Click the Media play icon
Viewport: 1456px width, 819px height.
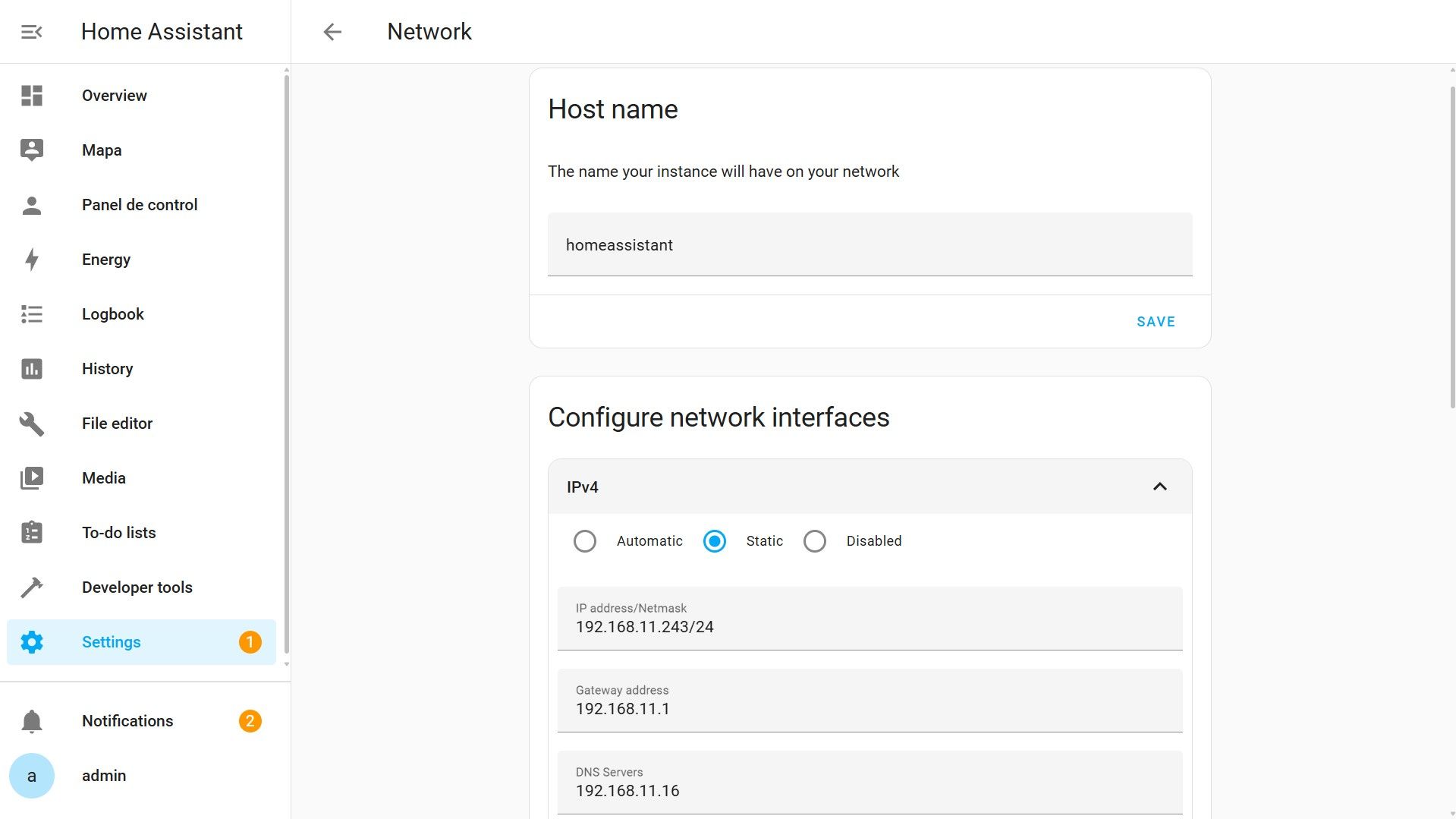(x=32, y=478)
